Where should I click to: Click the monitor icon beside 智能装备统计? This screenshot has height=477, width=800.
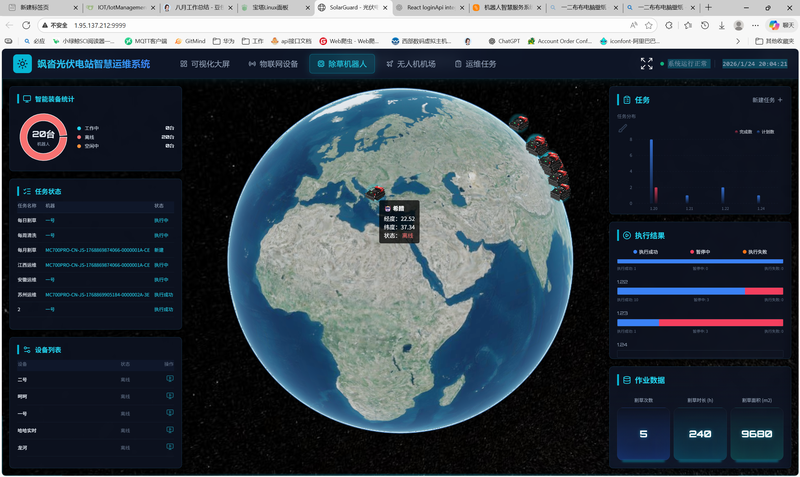click(27, 99)
